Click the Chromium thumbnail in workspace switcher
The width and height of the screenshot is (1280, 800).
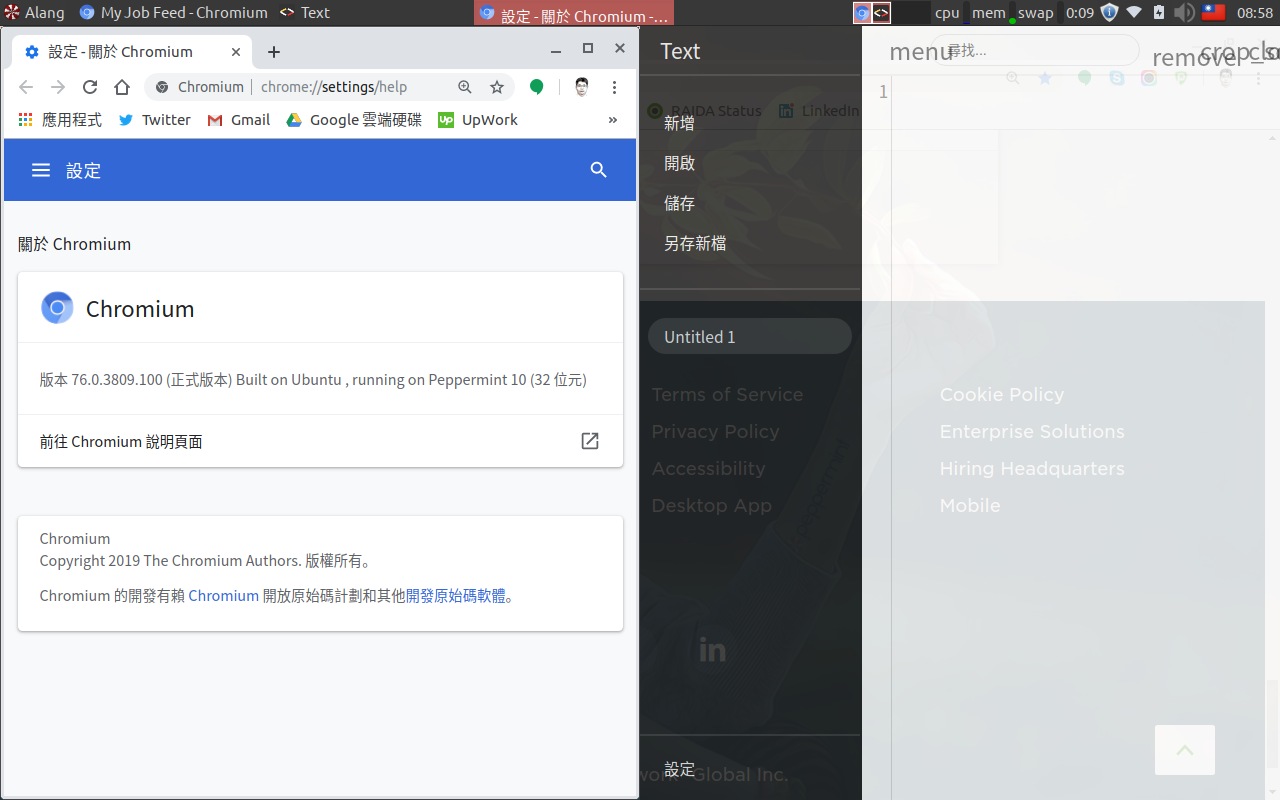click(862, 13)
